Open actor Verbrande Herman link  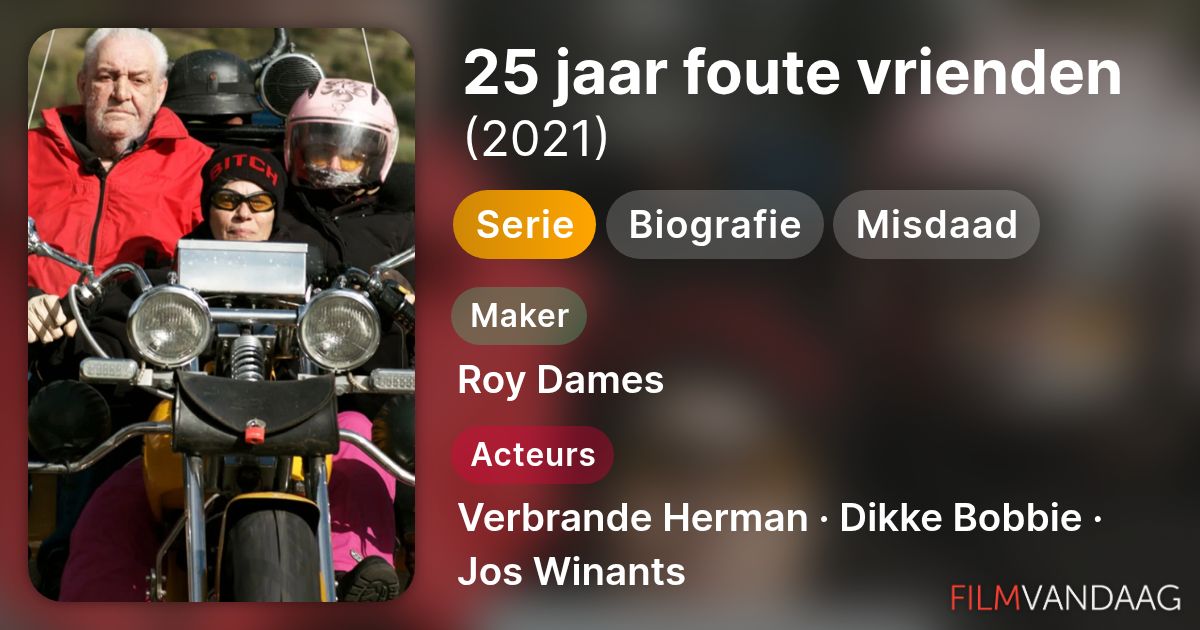tap(632, 519)
